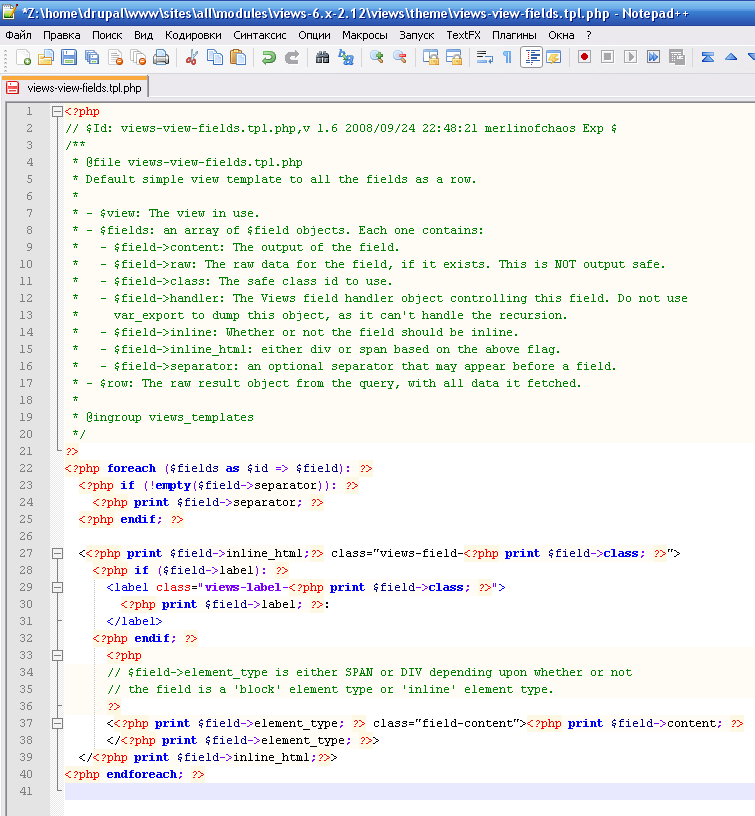Zoom out with the magnifier minus icon
Viewport: 755px width, 816px height.
click(x=400, y=57)
